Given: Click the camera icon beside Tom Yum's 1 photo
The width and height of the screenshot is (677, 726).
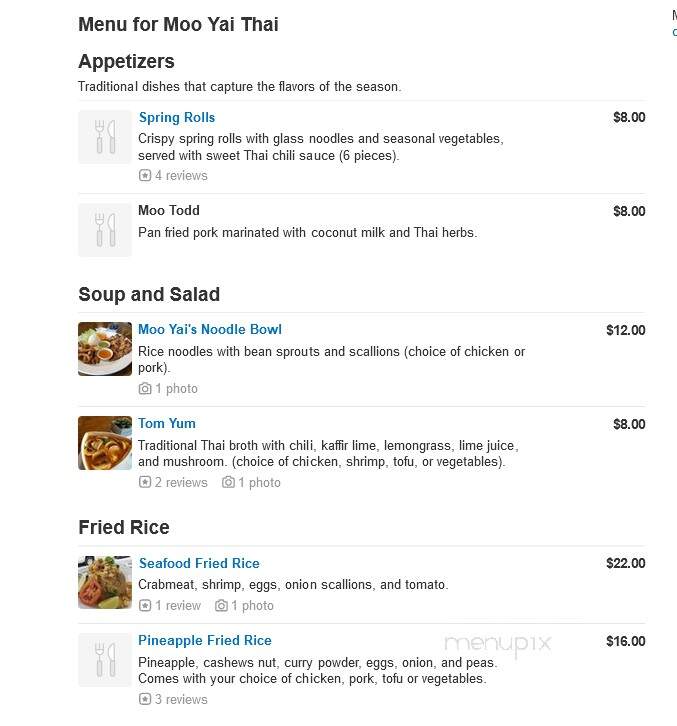Looking at the screenshot, I should pyautogui.click(x=228, y=482).
